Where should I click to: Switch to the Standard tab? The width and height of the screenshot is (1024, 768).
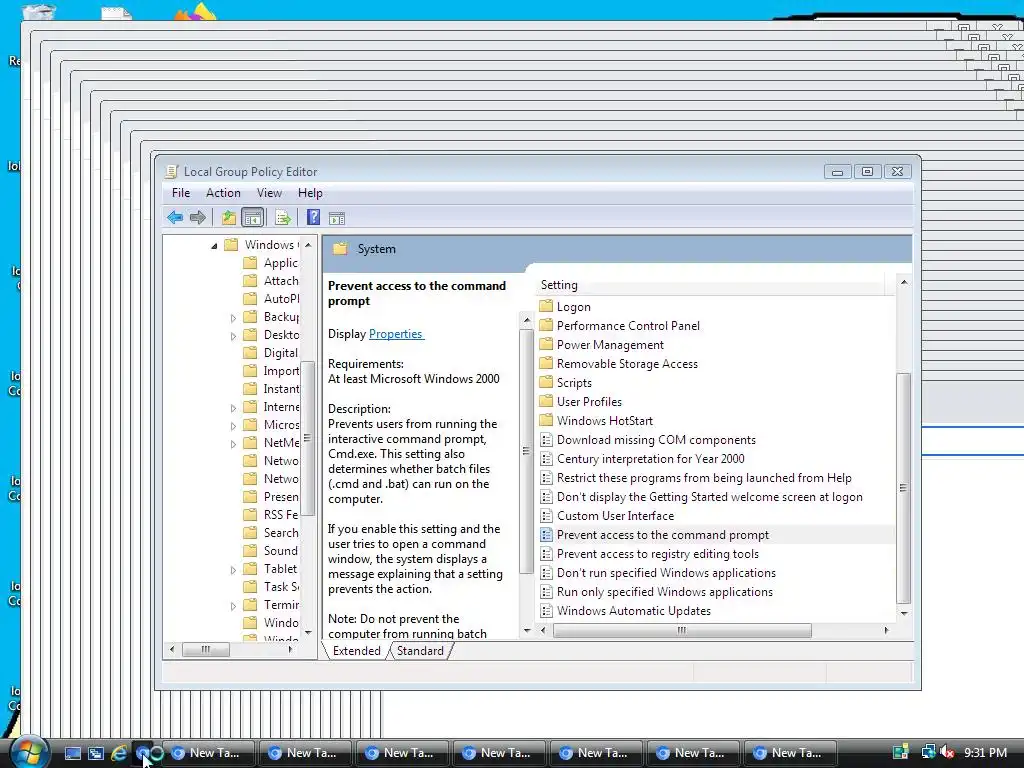pyautogui.click(x=420, y=650)
